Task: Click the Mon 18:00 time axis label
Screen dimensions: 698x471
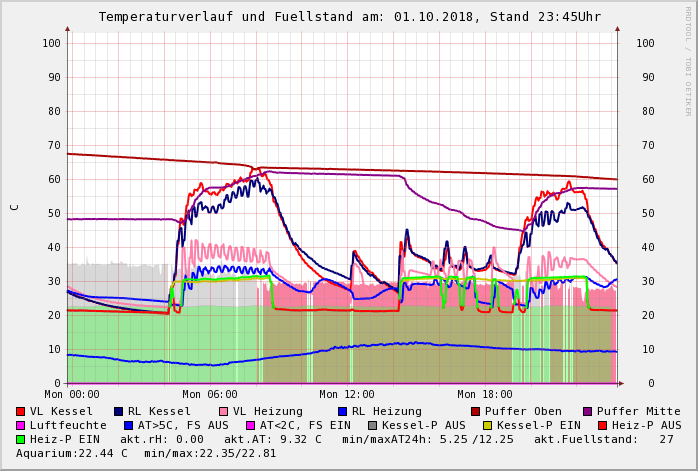Action: [485, 394]
